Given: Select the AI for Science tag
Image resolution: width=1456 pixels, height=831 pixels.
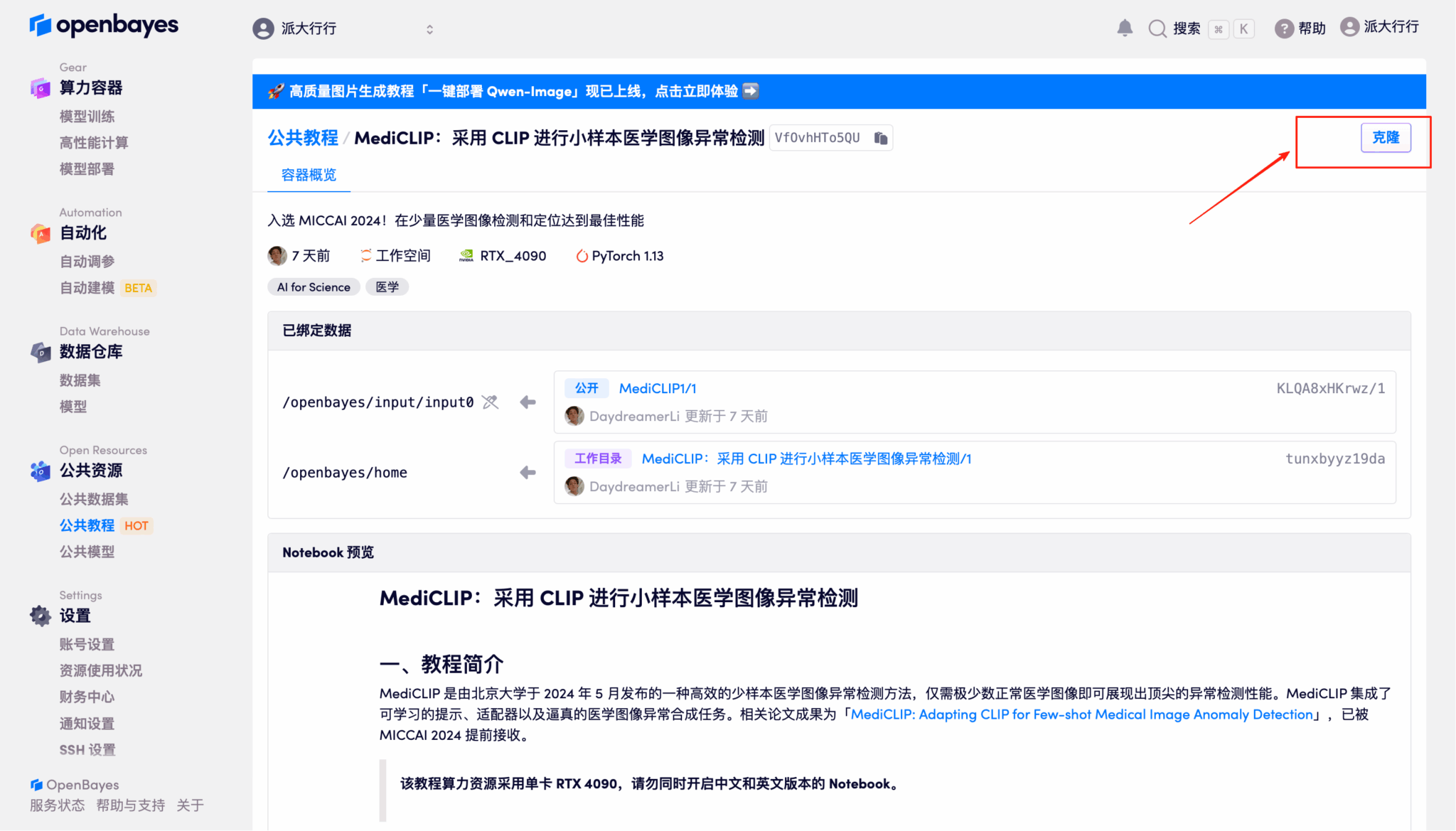Looking at the screenshot, I should 314,286.
